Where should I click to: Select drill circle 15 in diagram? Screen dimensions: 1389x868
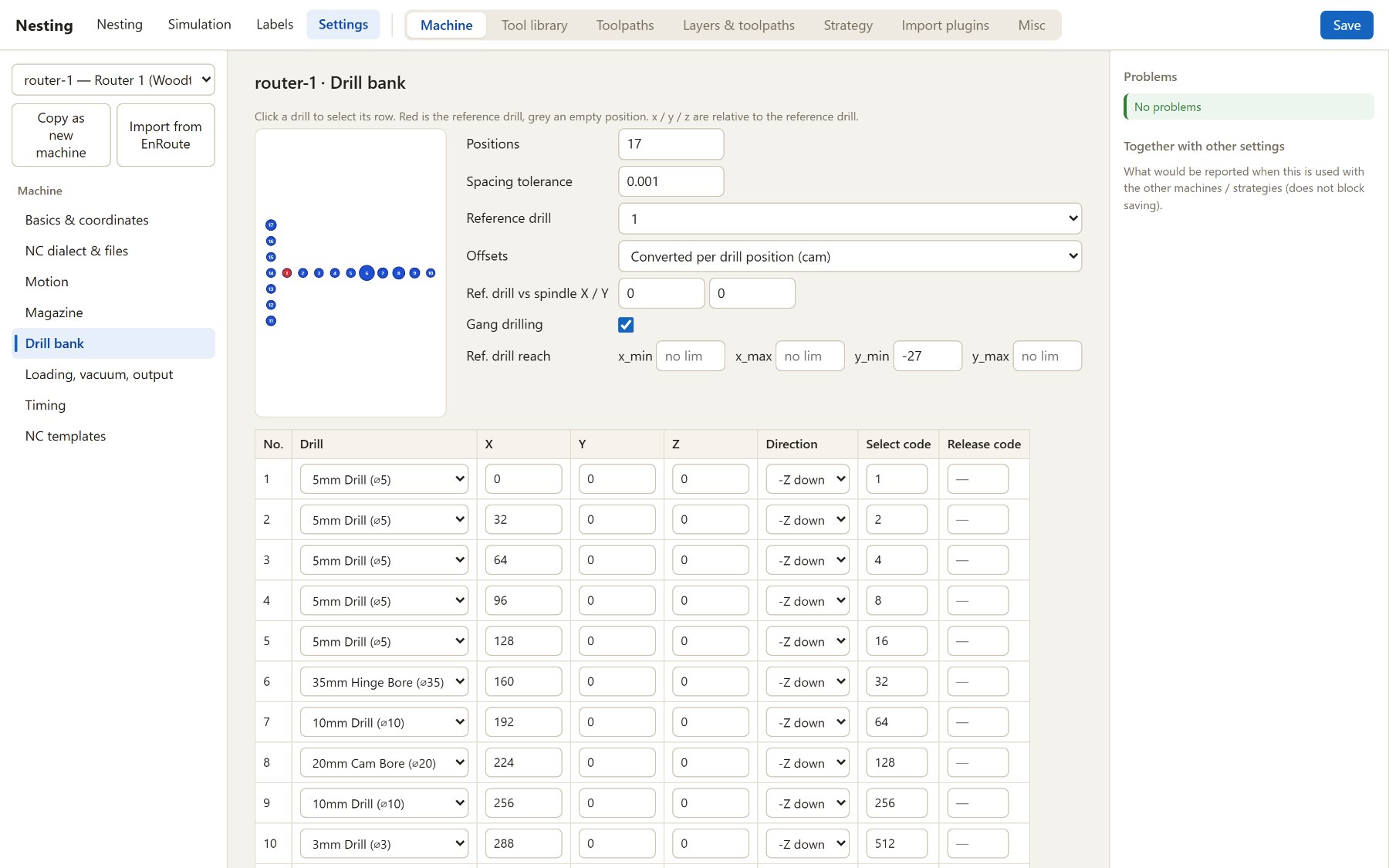tap(271, 257)
